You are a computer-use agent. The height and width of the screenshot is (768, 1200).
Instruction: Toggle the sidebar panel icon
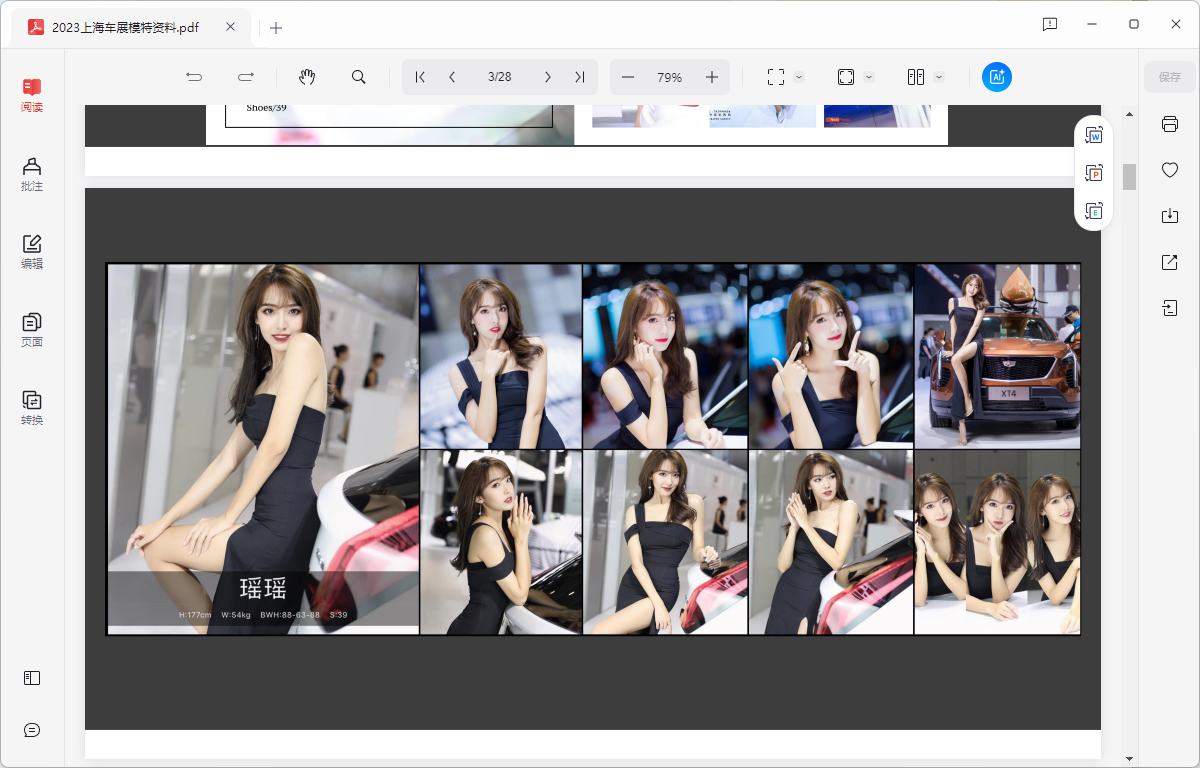[32, 678]
